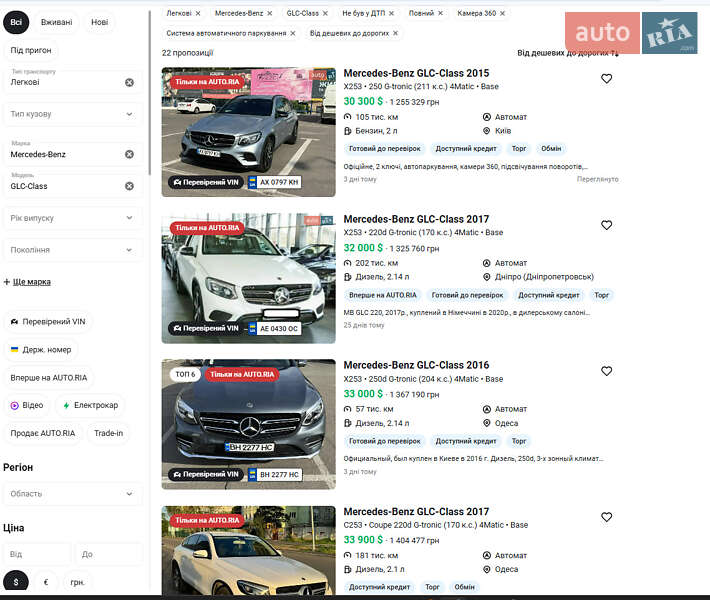Image resolution: width=710 pixels, height=600 pixels.
Task: Click the Обмін tag on the 2015 listing
Action: [x=551, y=149]
